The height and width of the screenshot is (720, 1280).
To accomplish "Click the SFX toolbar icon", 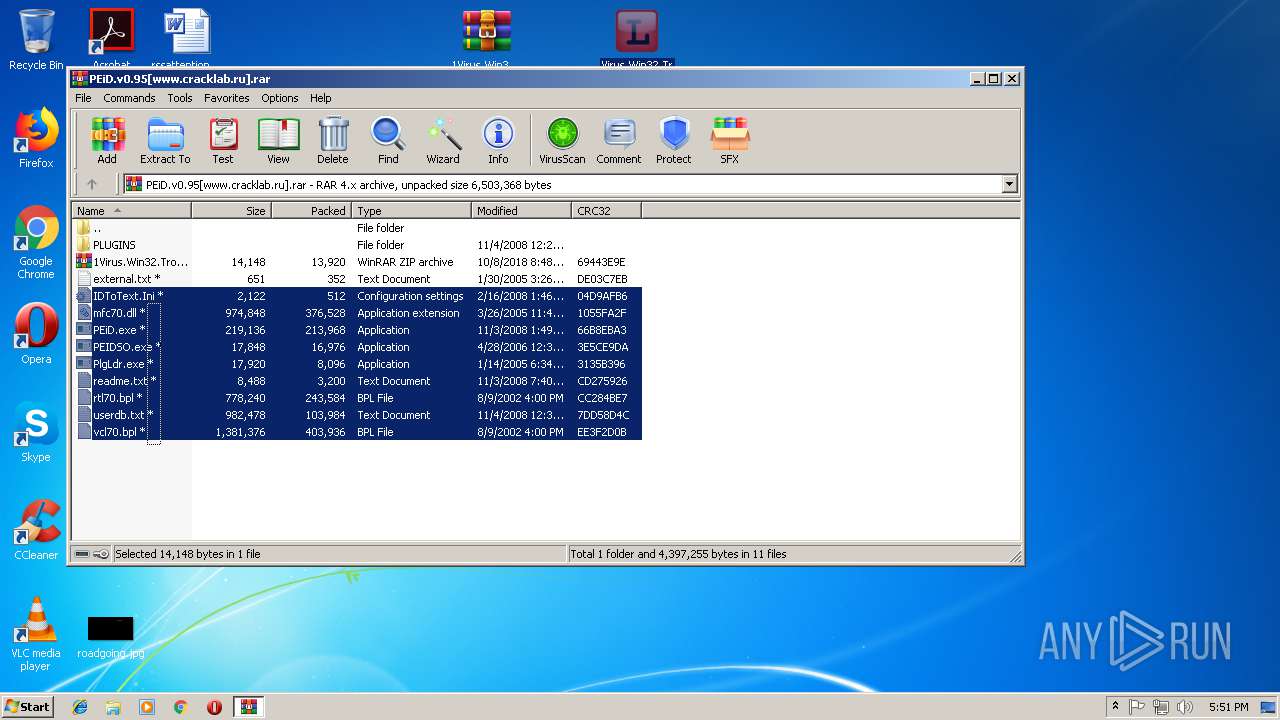I will point(730,140).
